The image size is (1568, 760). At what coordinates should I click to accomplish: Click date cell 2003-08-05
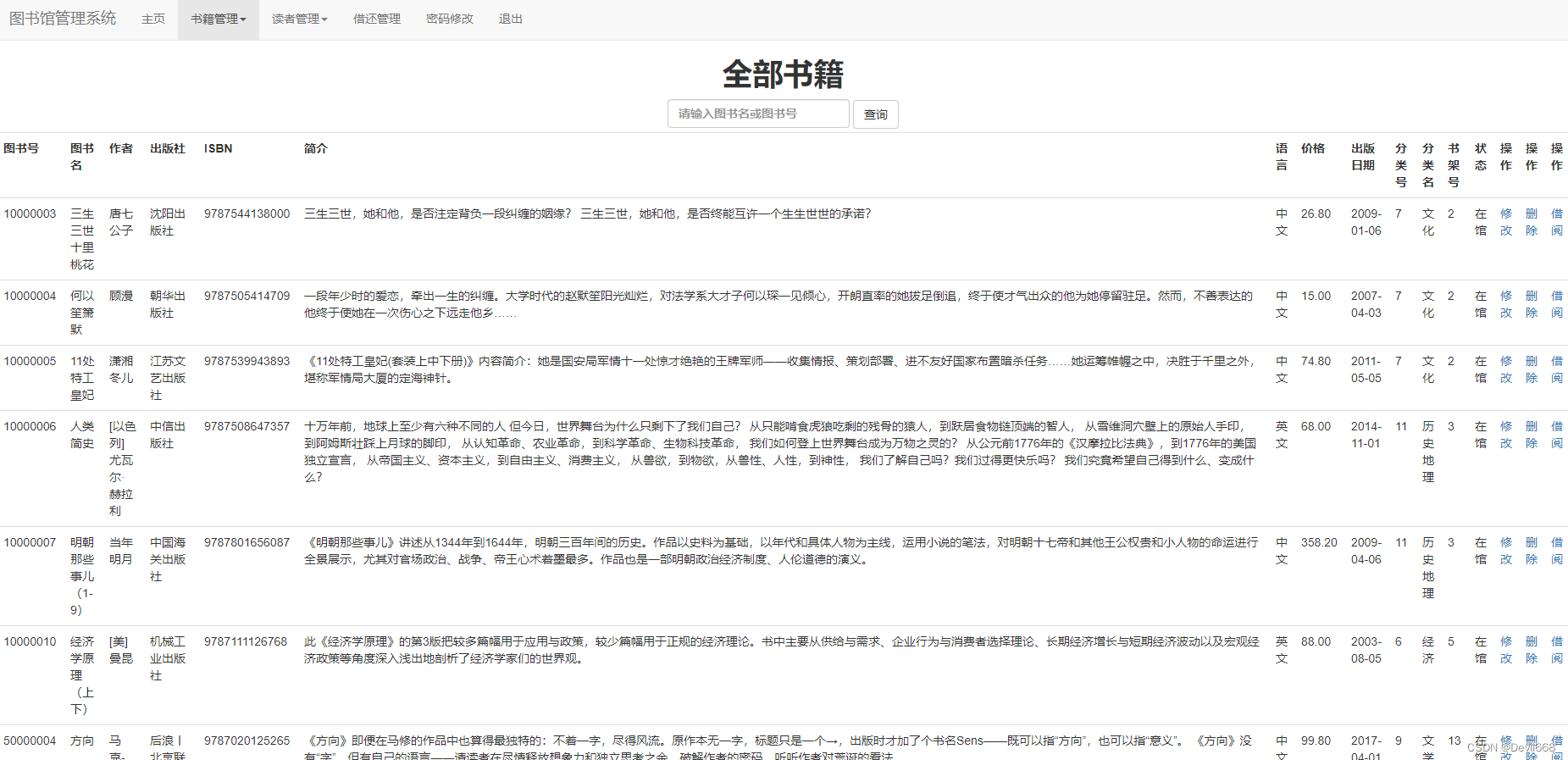tap(1366, 650)
